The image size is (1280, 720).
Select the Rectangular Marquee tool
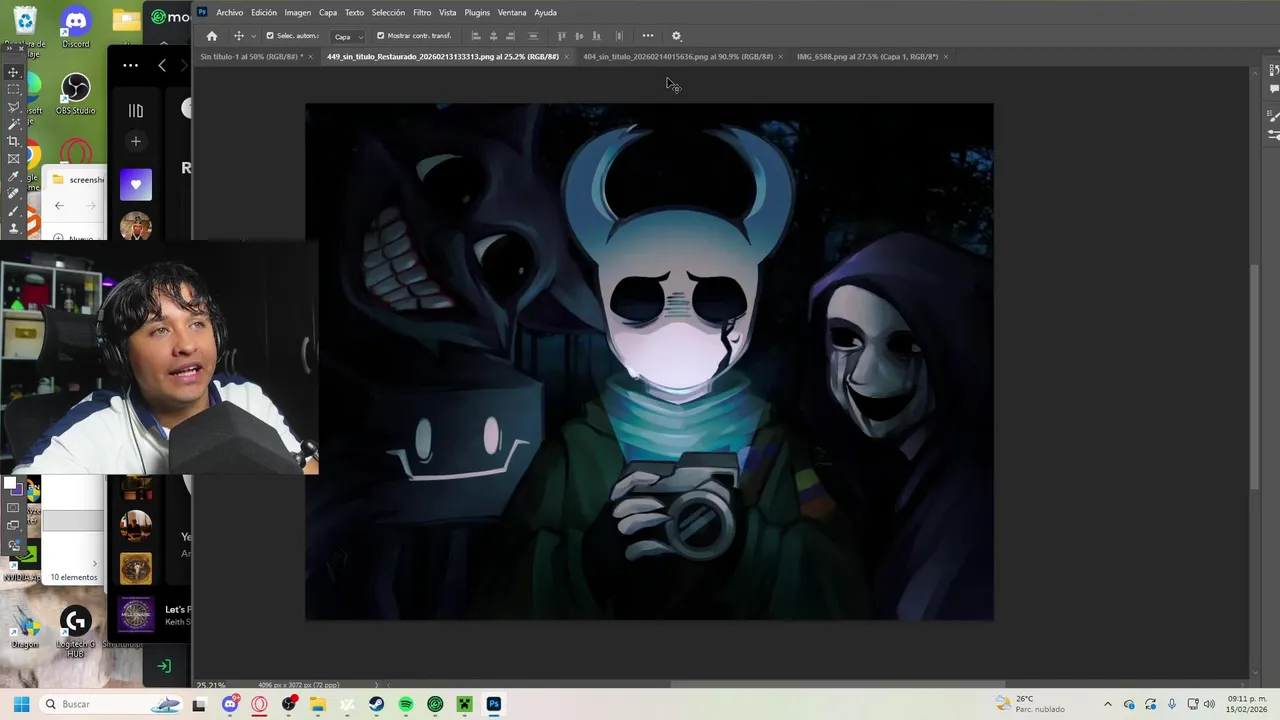(x=13, y=89)
